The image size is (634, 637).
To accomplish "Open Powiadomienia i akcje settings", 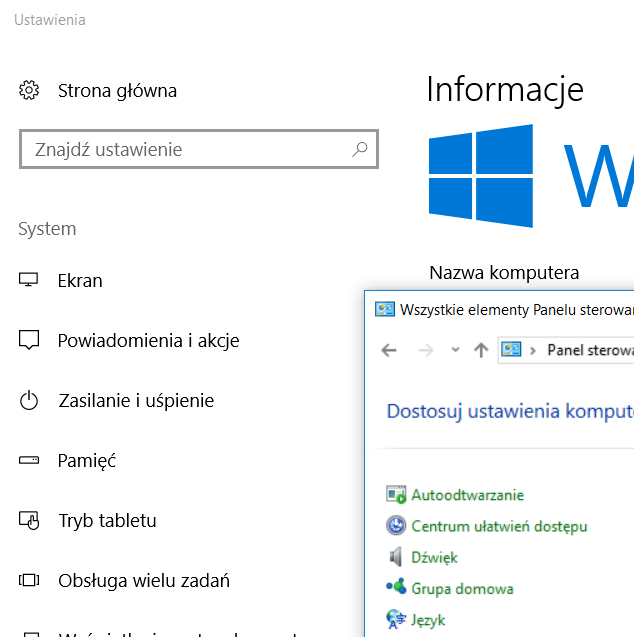I will (x=148, y=341).
